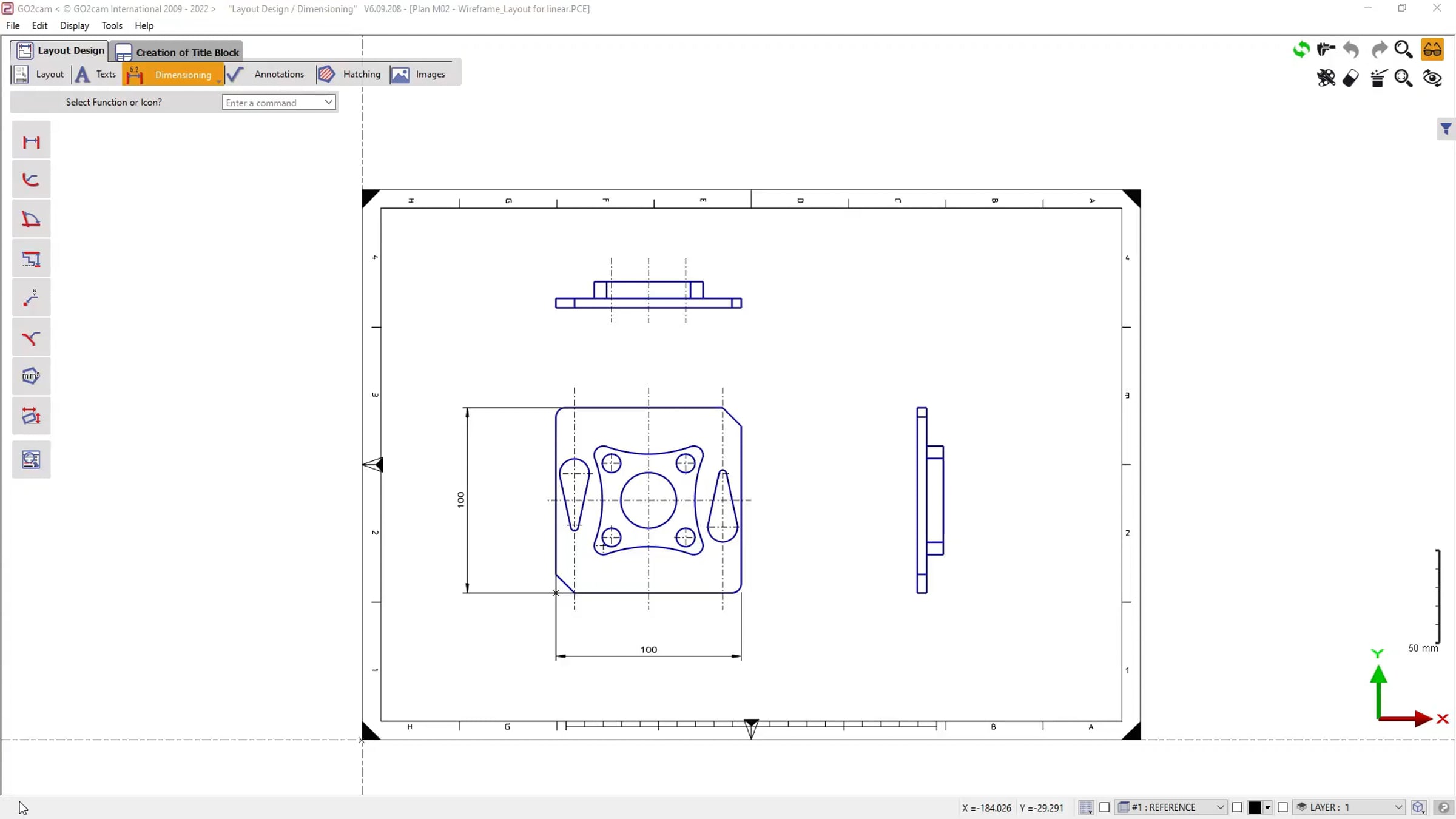The image size is (1456, 819).
Task: Click the GO2cam application logo
Action: (x=8, y=8)
